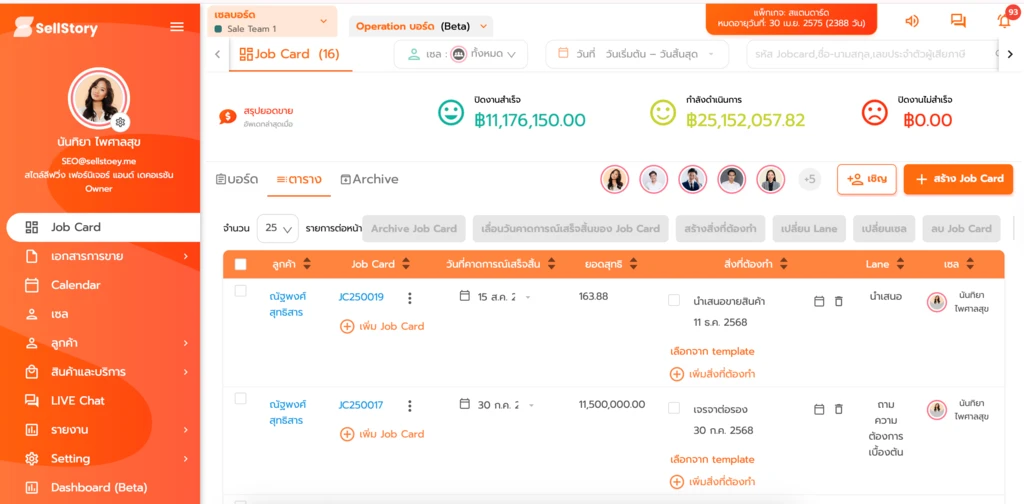Click เพิ่มสิ่งที่ต้องทำ under เจรจาต่อรอง

click(x=712, y=482)
